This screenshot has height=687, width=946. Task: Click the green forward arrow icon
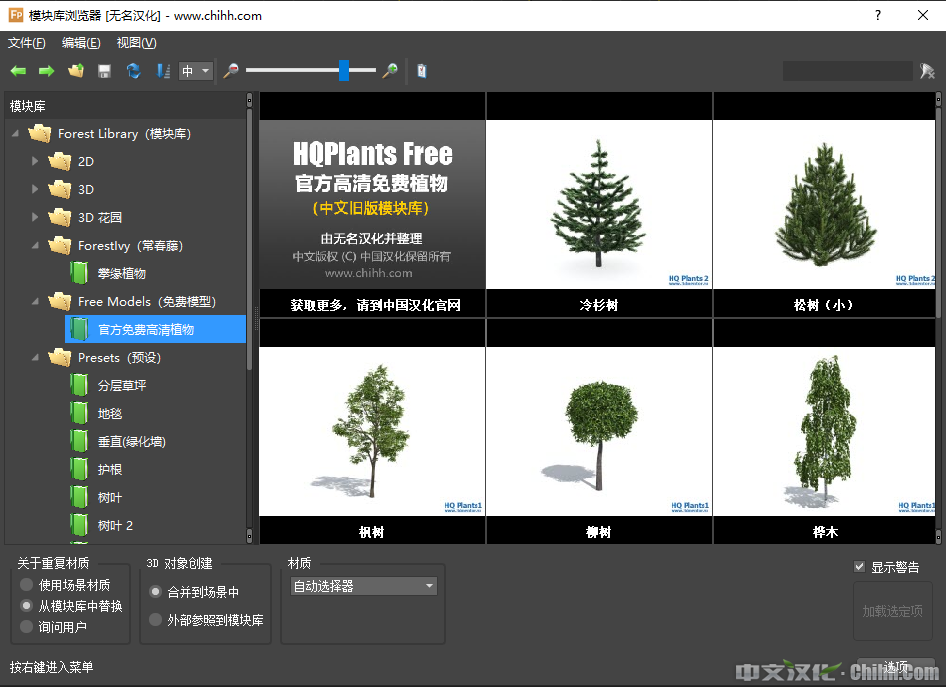pyautogui.click(x=46, y=71)
